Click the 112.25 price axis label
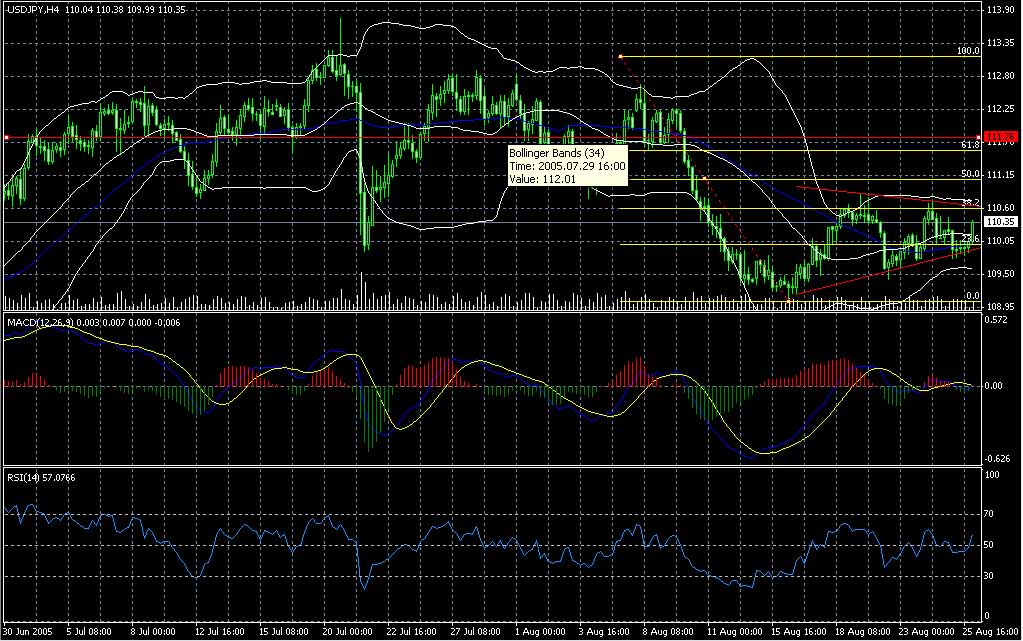The height and width of the screenshot is (641, 1023). 1001,109
